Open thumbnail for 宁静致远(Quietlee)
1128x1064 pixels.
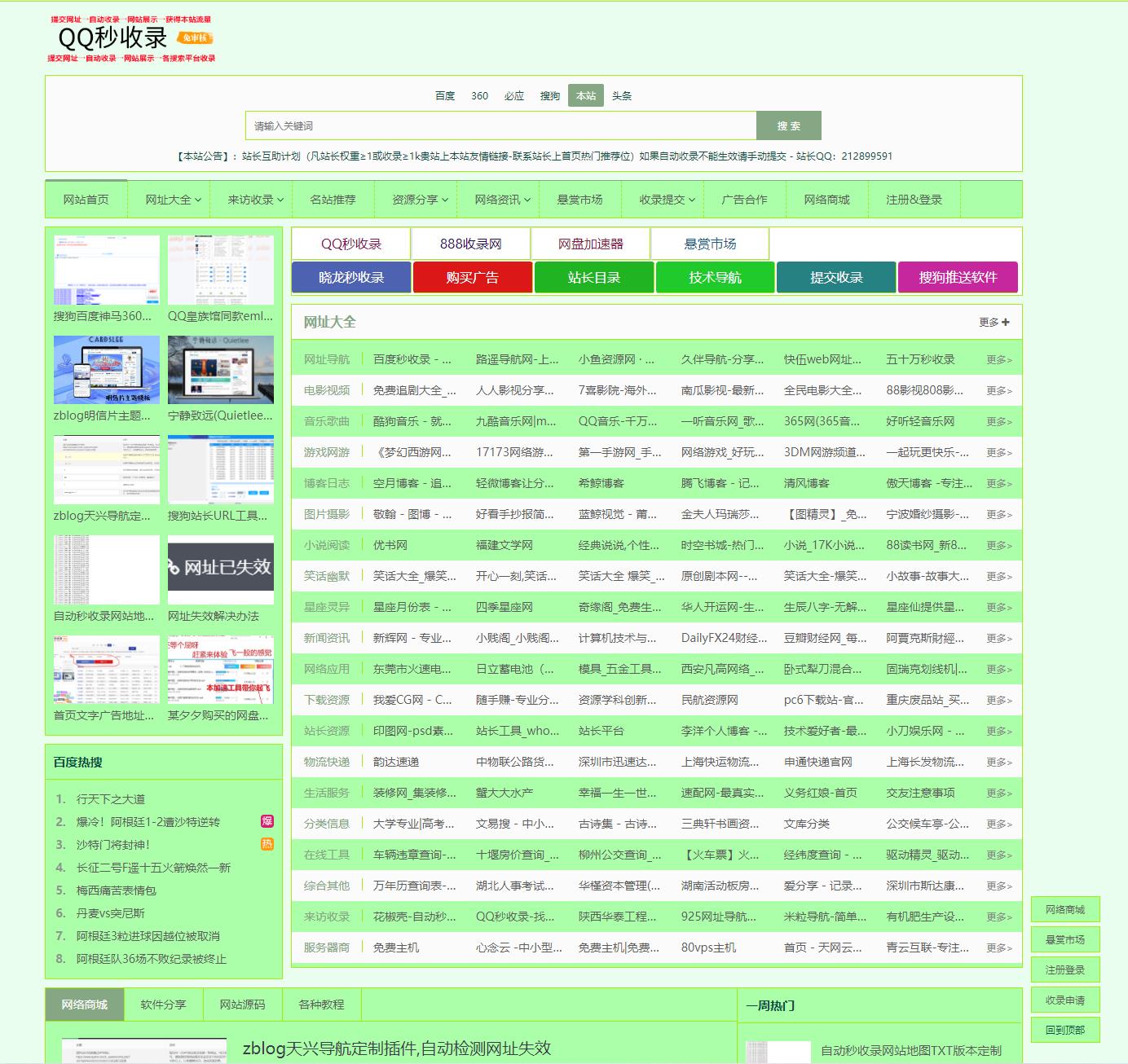[x=221, y=370]
